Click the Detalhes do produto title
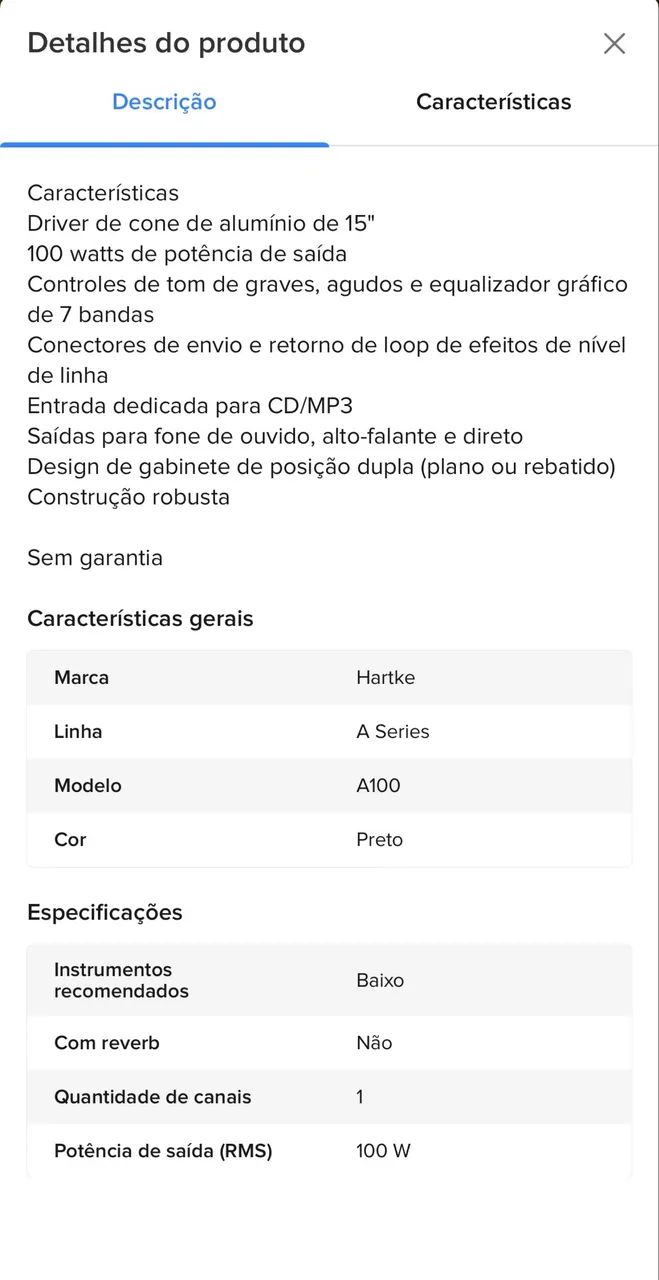659x1280 pixels. 166,43
